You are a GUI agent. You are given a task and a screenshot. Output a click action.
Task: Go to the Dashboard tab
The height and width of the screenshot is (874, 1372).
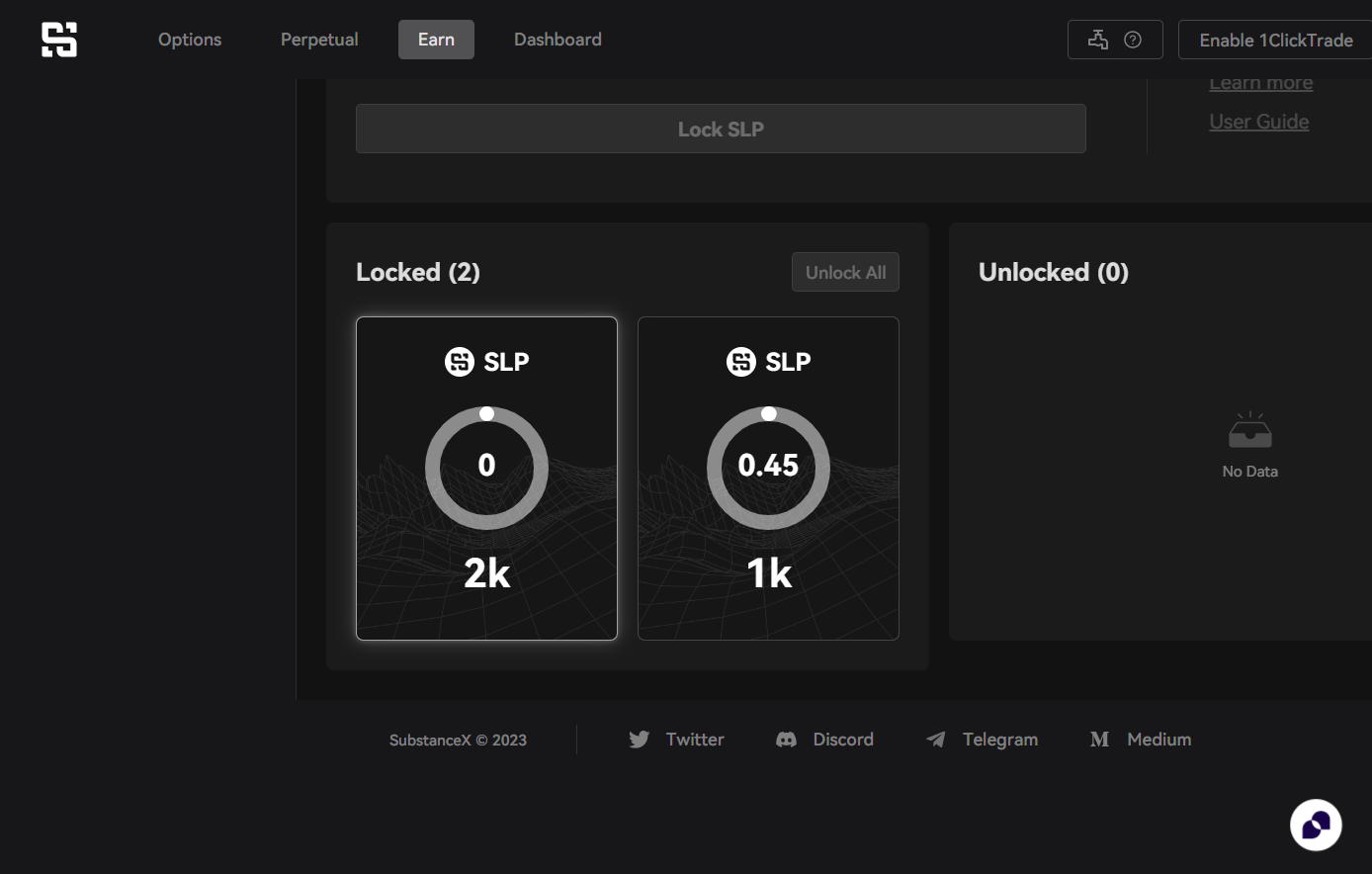(x=557, y=40)
